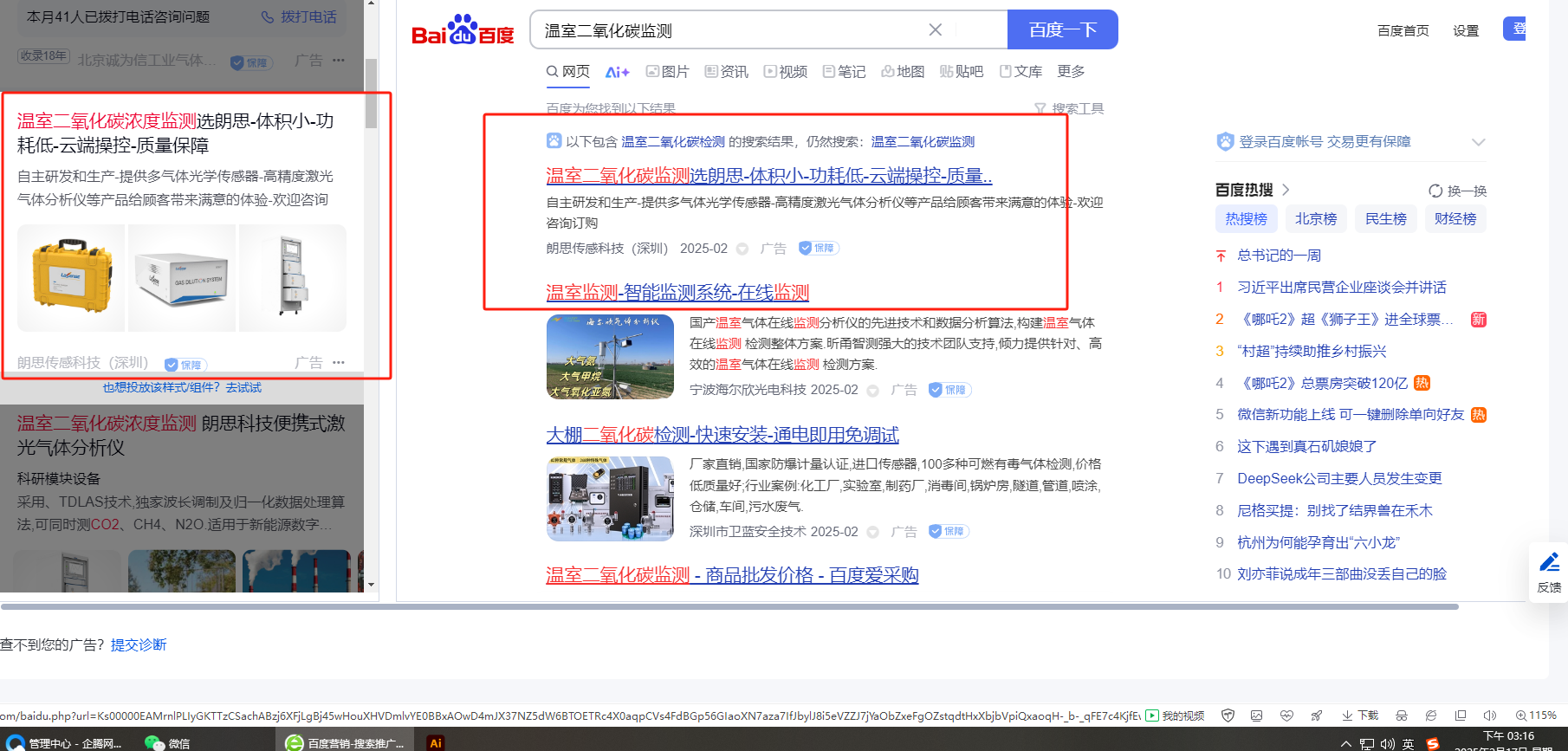The height and width of the screenshot is (751, 1568).
Task: Open the result 温室二氧化碳监测选朗思-体积小-功耗低
Action: tap(769, 176)
